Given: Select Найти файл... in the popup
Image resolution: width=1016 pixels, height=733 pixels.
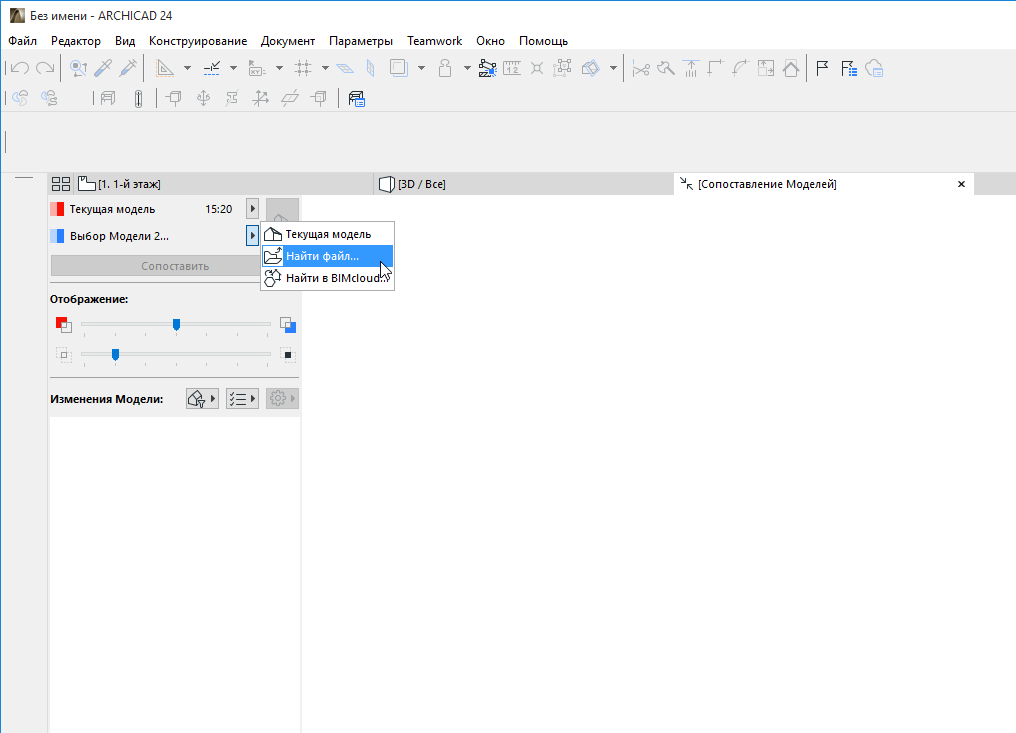Looking at the screenshot, I should 327,256.
